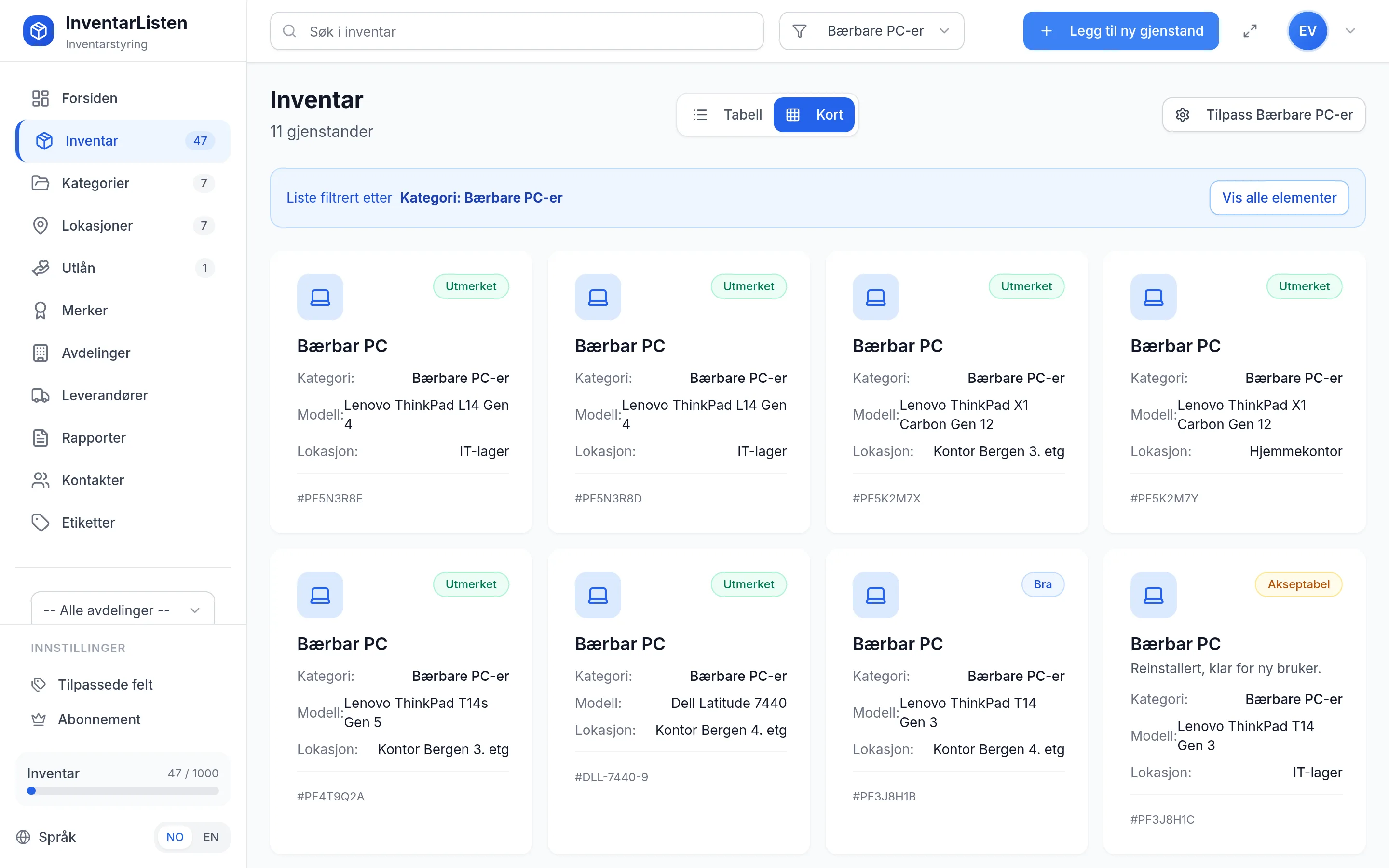Switch language to EN
Image resolution: width=1389 pixels, height=868 pixels.
click(211, 837)
